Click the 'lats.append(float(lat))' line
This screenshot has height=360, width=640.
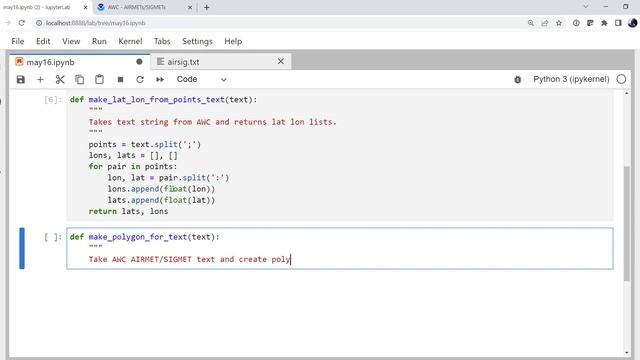pos(161,200)
